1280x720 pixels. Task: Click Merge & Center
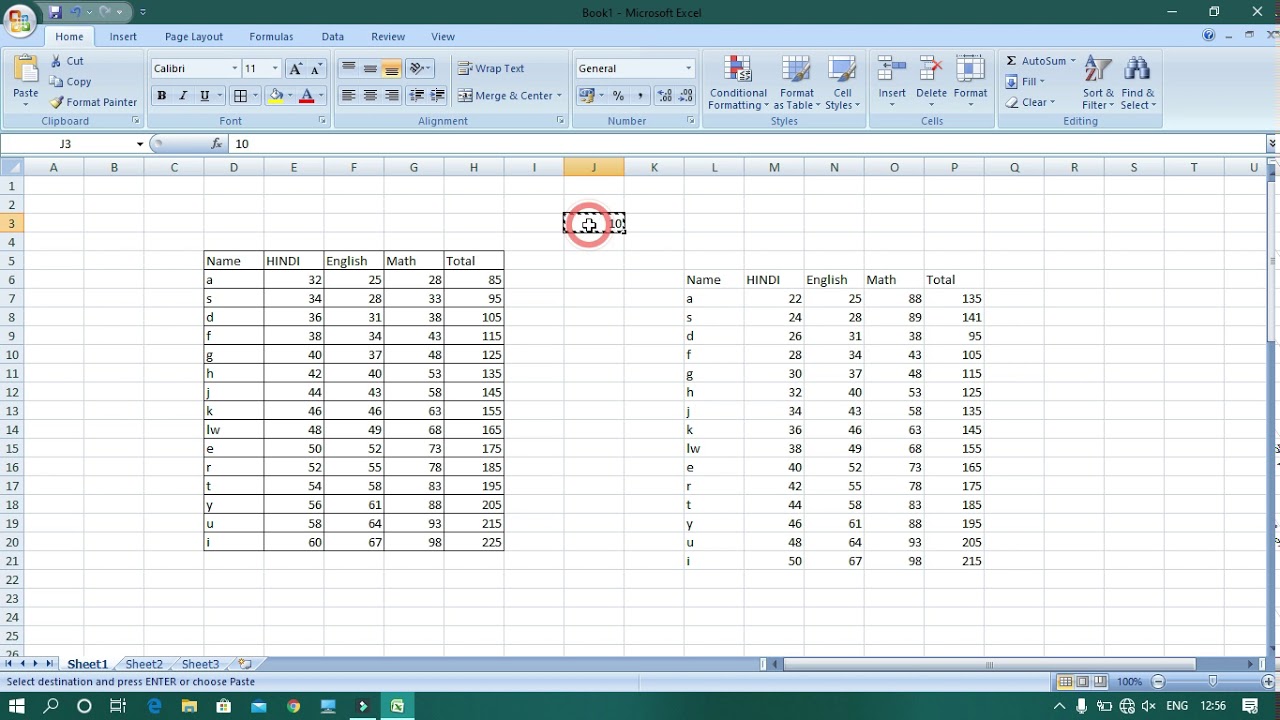[x=506, y=96]
